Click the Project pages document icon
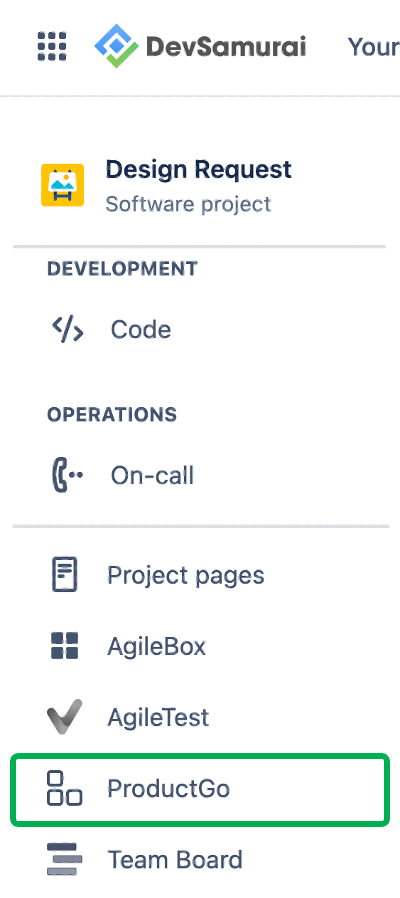Screen dimensions: 400x898 coord(65,574)
